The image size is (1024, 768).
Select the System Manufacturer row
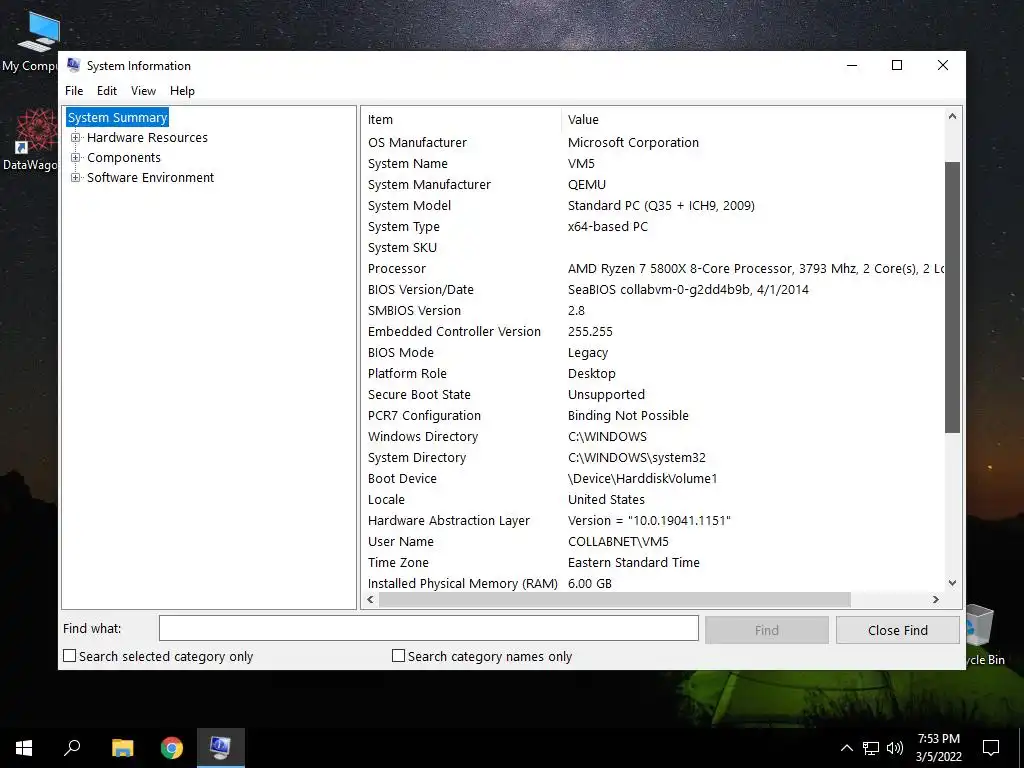pos(654,184)
